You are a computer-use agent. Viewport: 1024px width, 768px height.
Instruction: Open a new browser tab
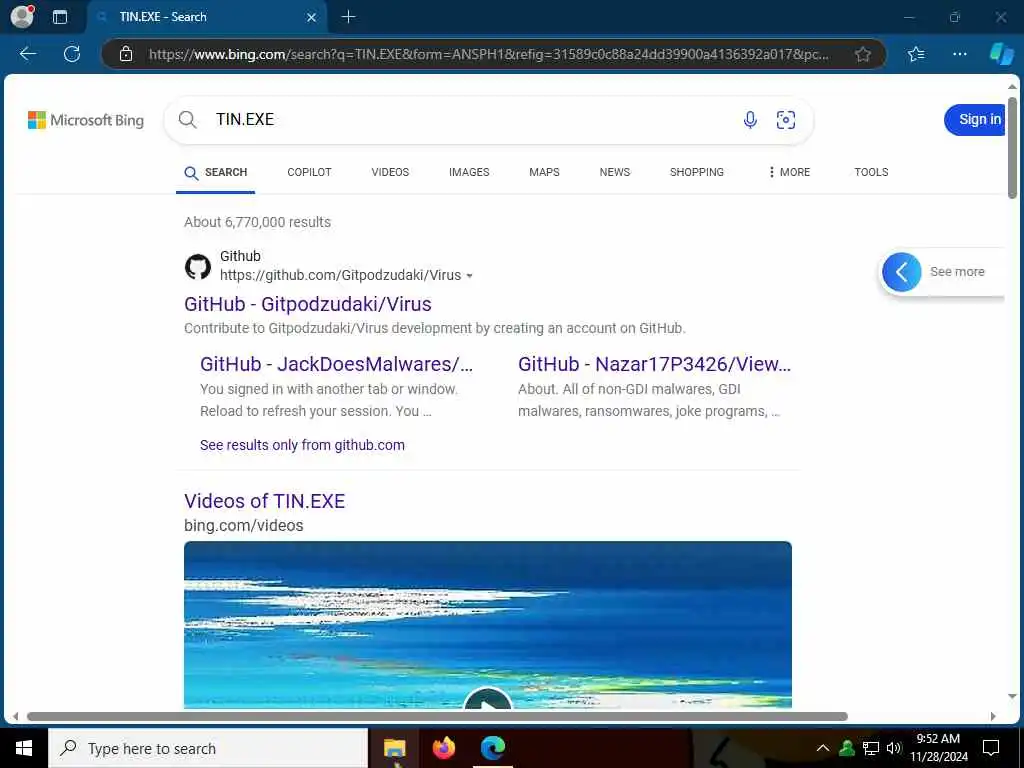349,17
